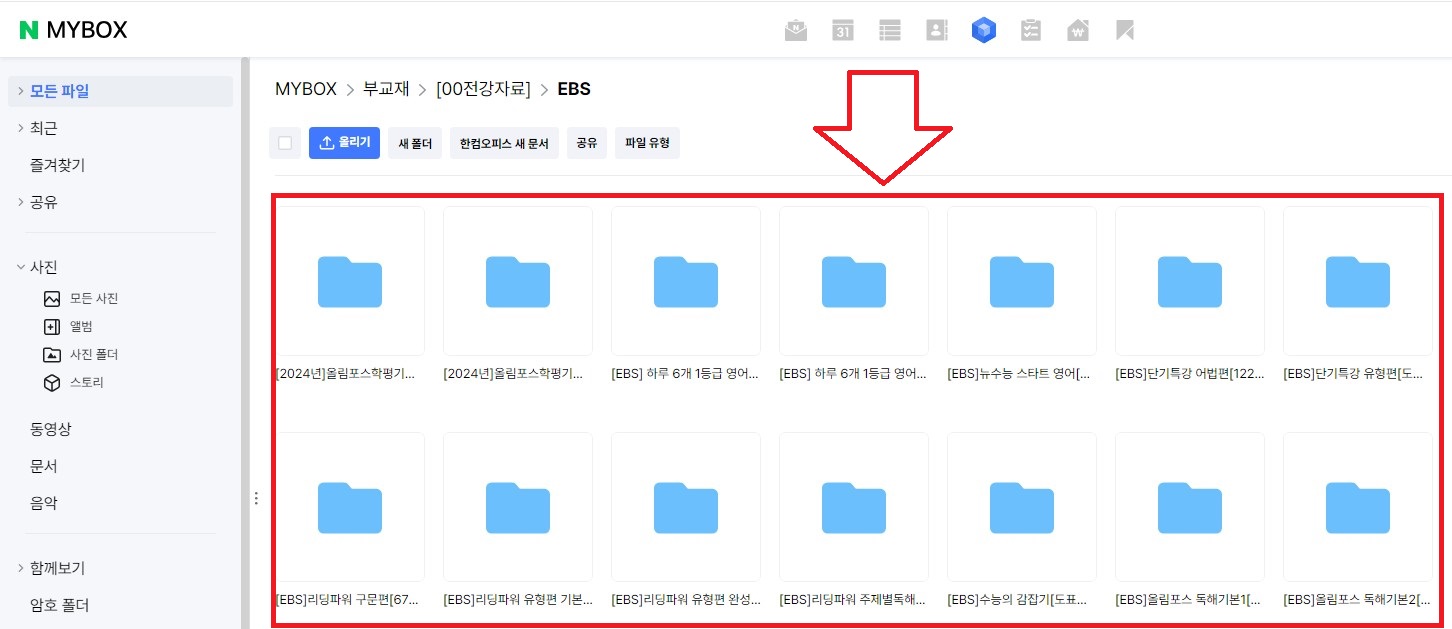
Task: Click the N MYBOX logo
Action: coord(74,30)
